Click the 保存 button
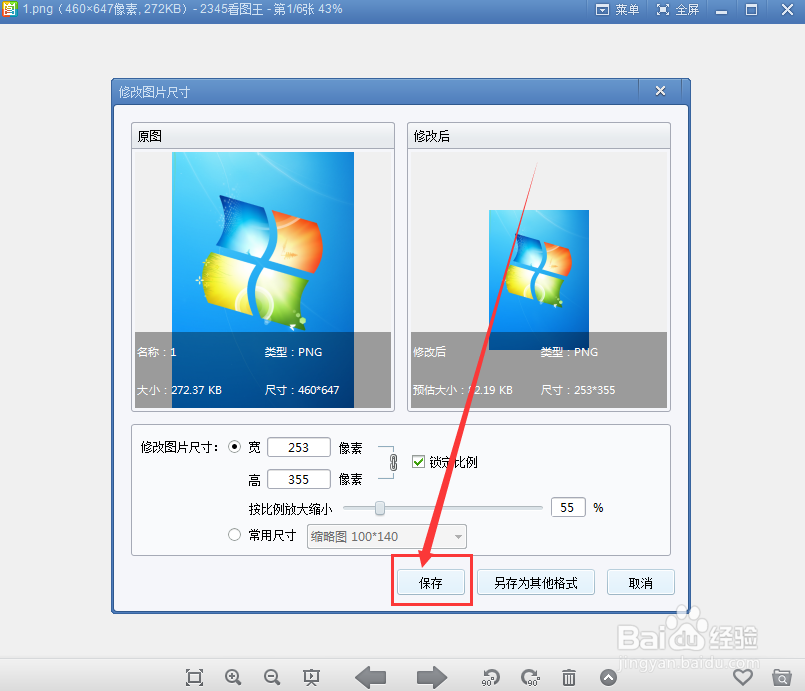The width and height of the screenshot is (805, 691). click(x=431, y=583)
